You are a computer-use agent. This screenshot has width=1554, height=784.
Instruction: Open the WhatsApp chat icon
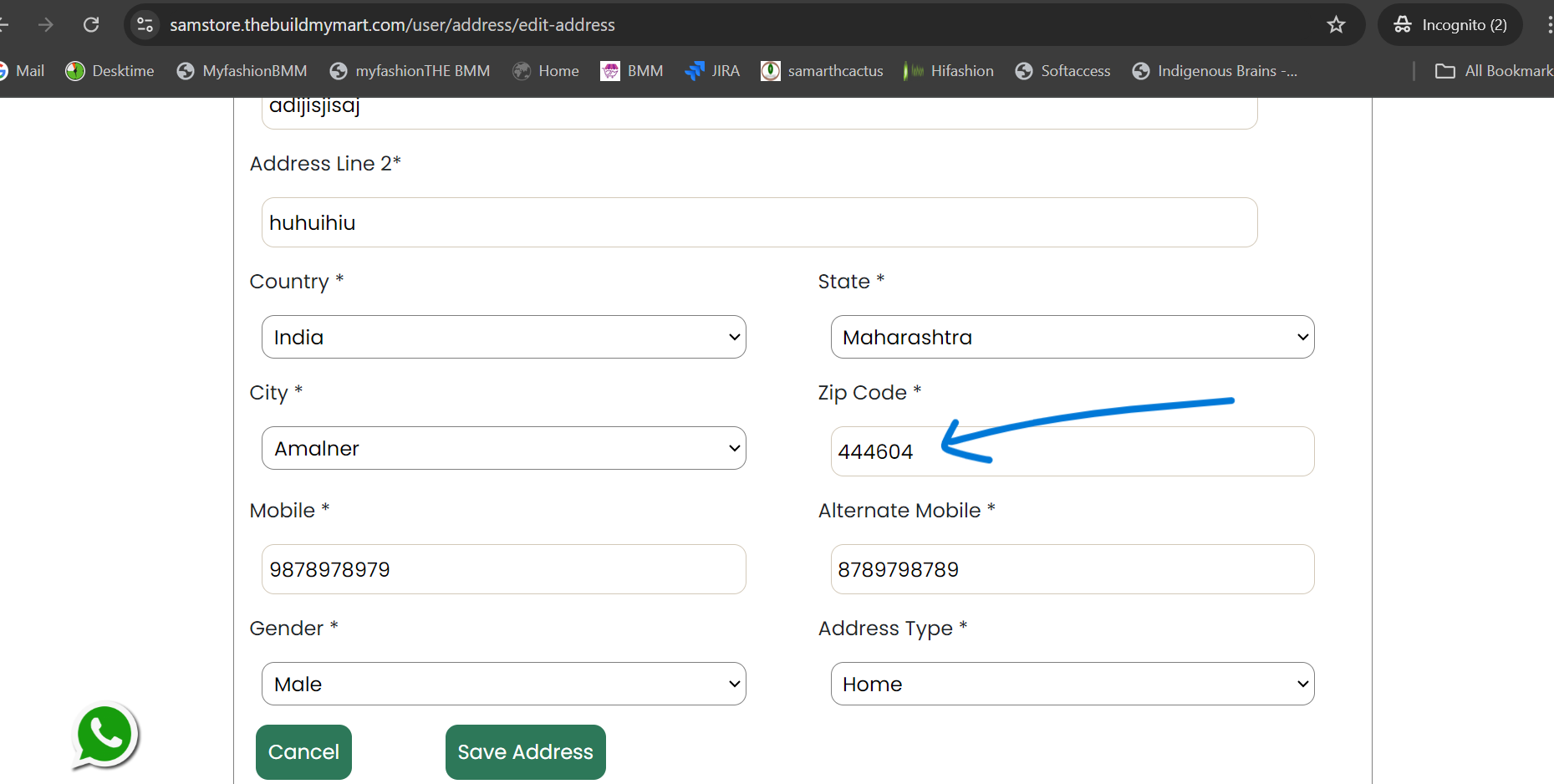coord(105,736)
